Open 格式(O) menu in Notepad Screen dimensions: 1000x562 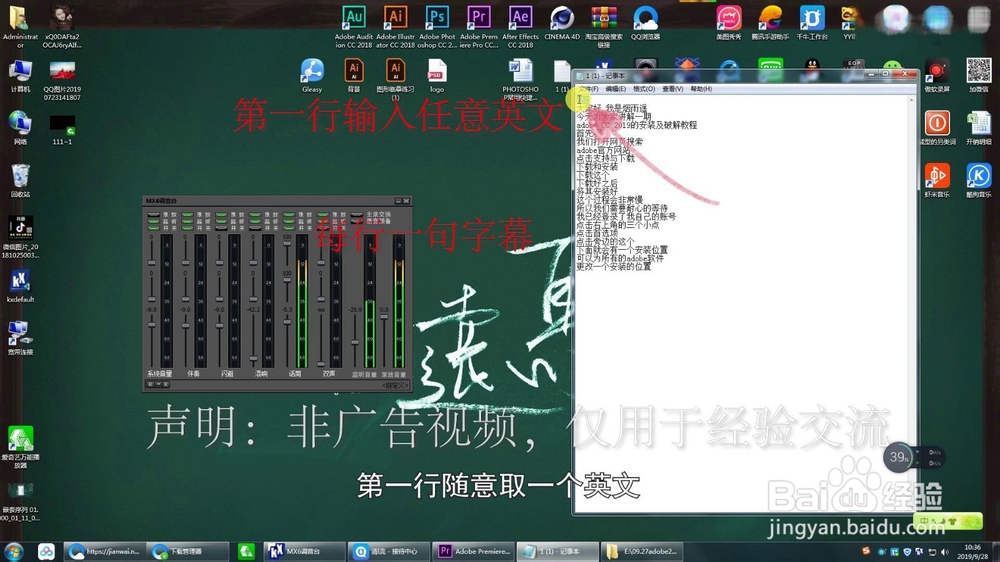644,89
